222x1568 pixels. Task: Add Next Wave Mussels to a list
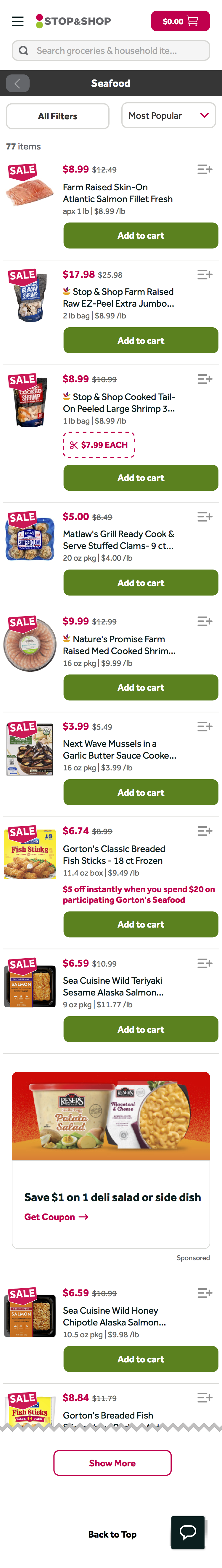(x=204, y=726)
